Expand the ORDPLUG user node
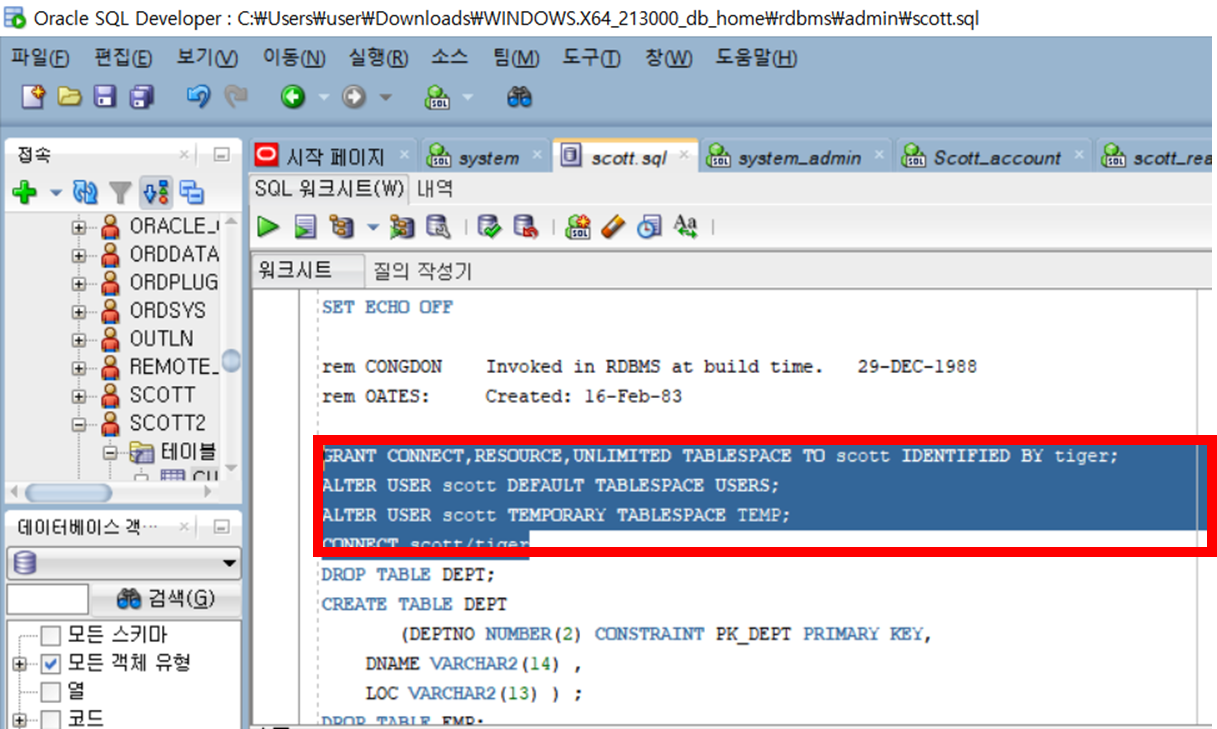This screenshot has height=729, width=1217. (x=79, y=283)
